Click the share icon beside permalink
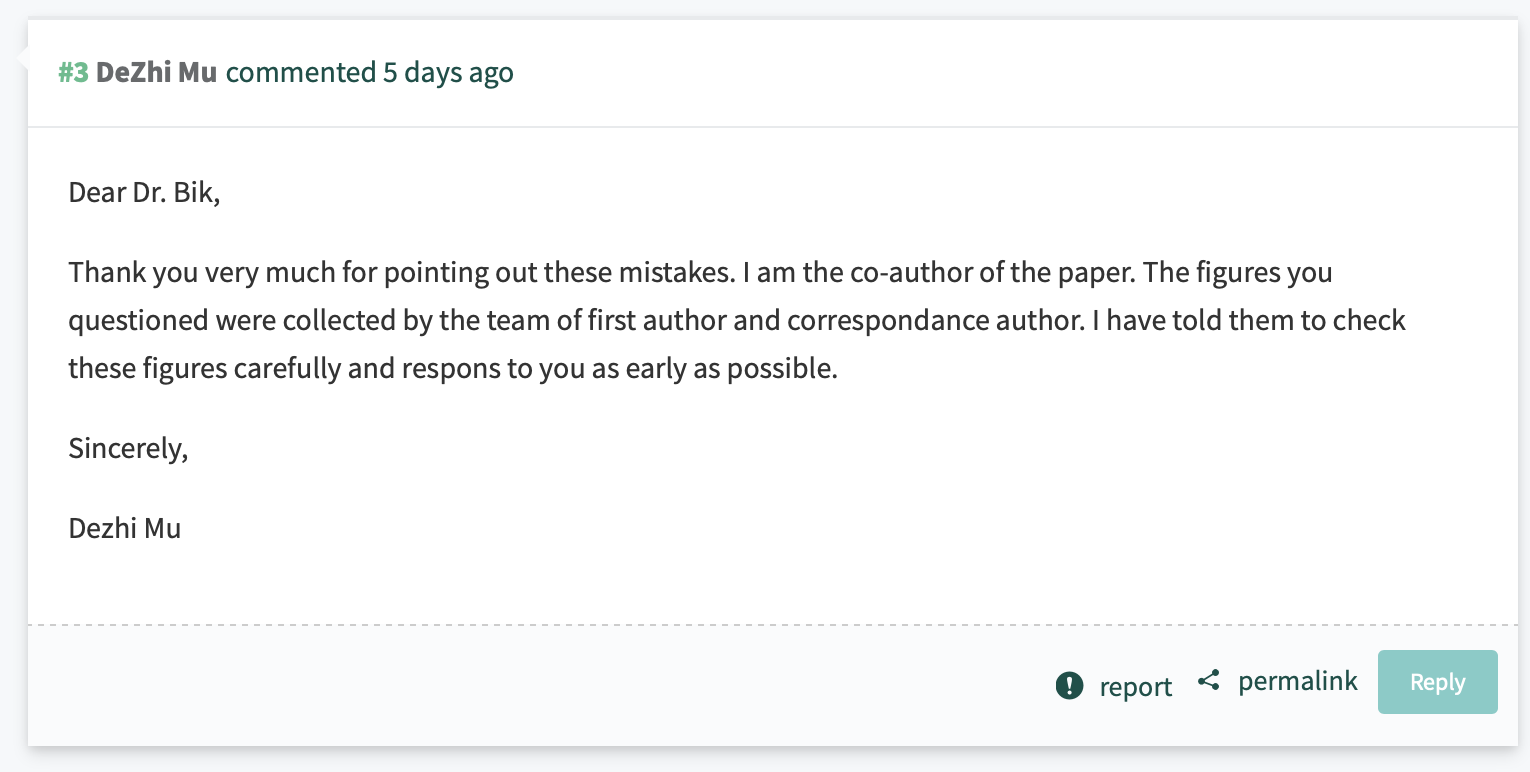1530x772 pixels. [1209, 681]
